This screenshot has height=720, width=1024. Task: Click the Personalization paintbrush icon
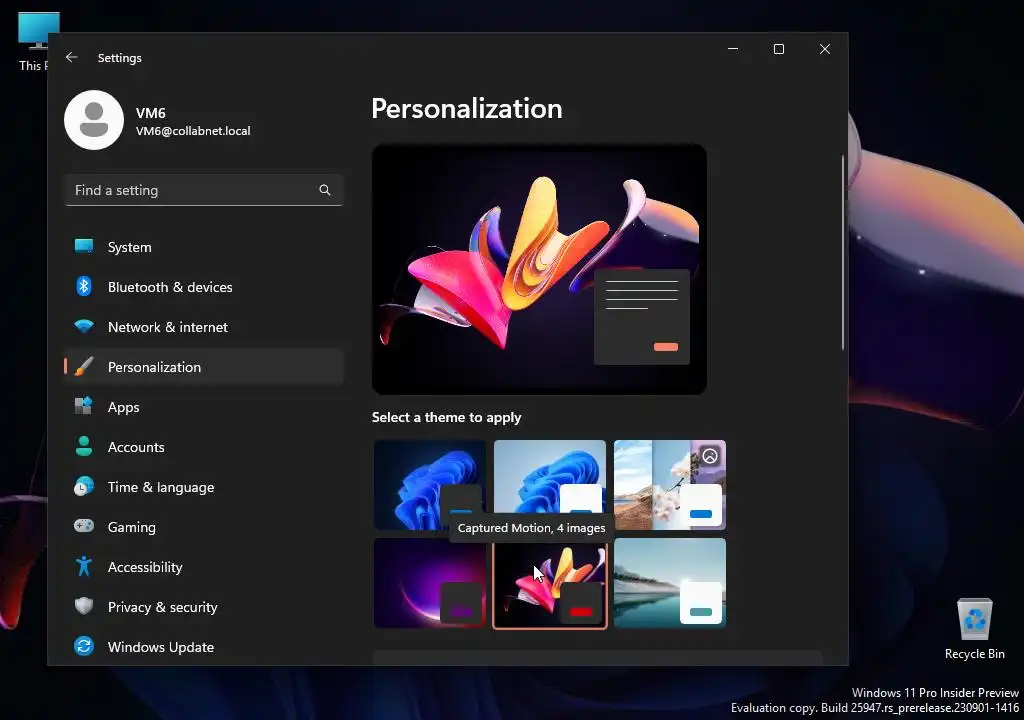(x=84, y=367)
